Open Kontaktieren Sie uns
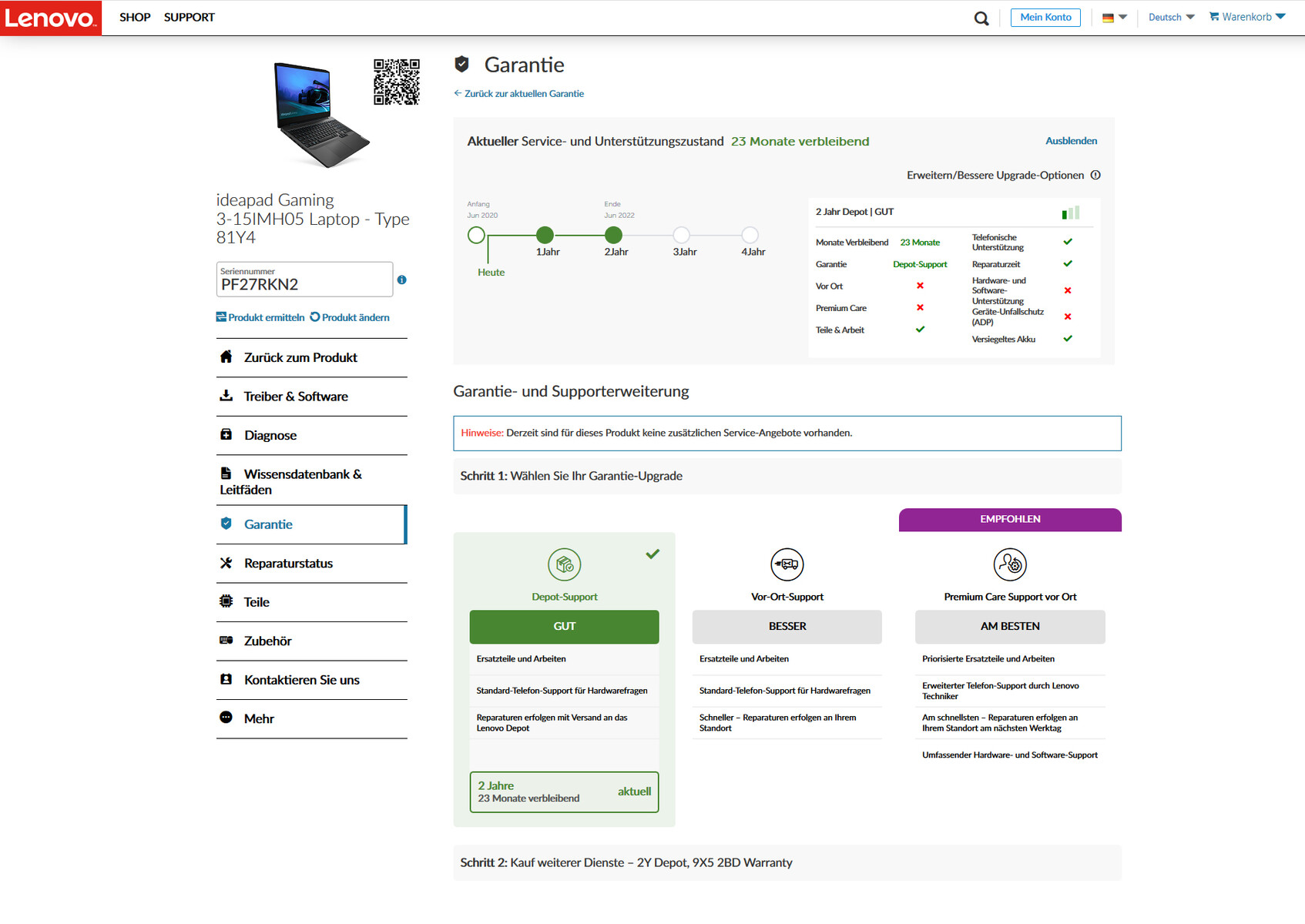Screen dimensions: 1305x924 pyautogui.click(x=312, y=680)
